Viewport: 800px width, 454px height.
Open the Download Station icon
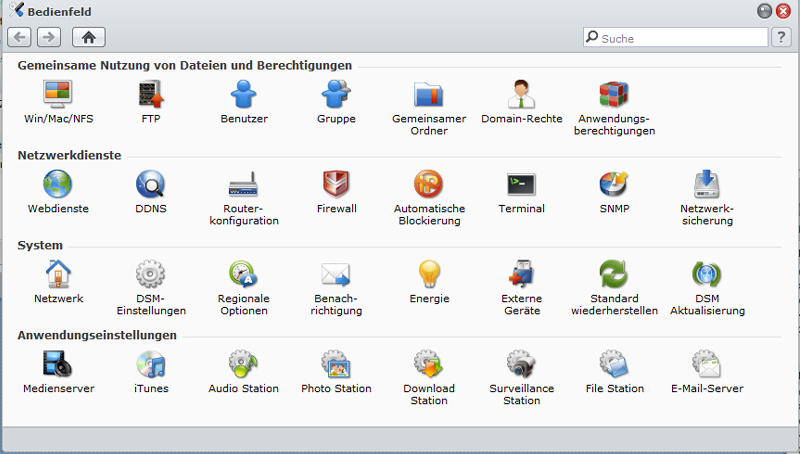click(429, 364)
